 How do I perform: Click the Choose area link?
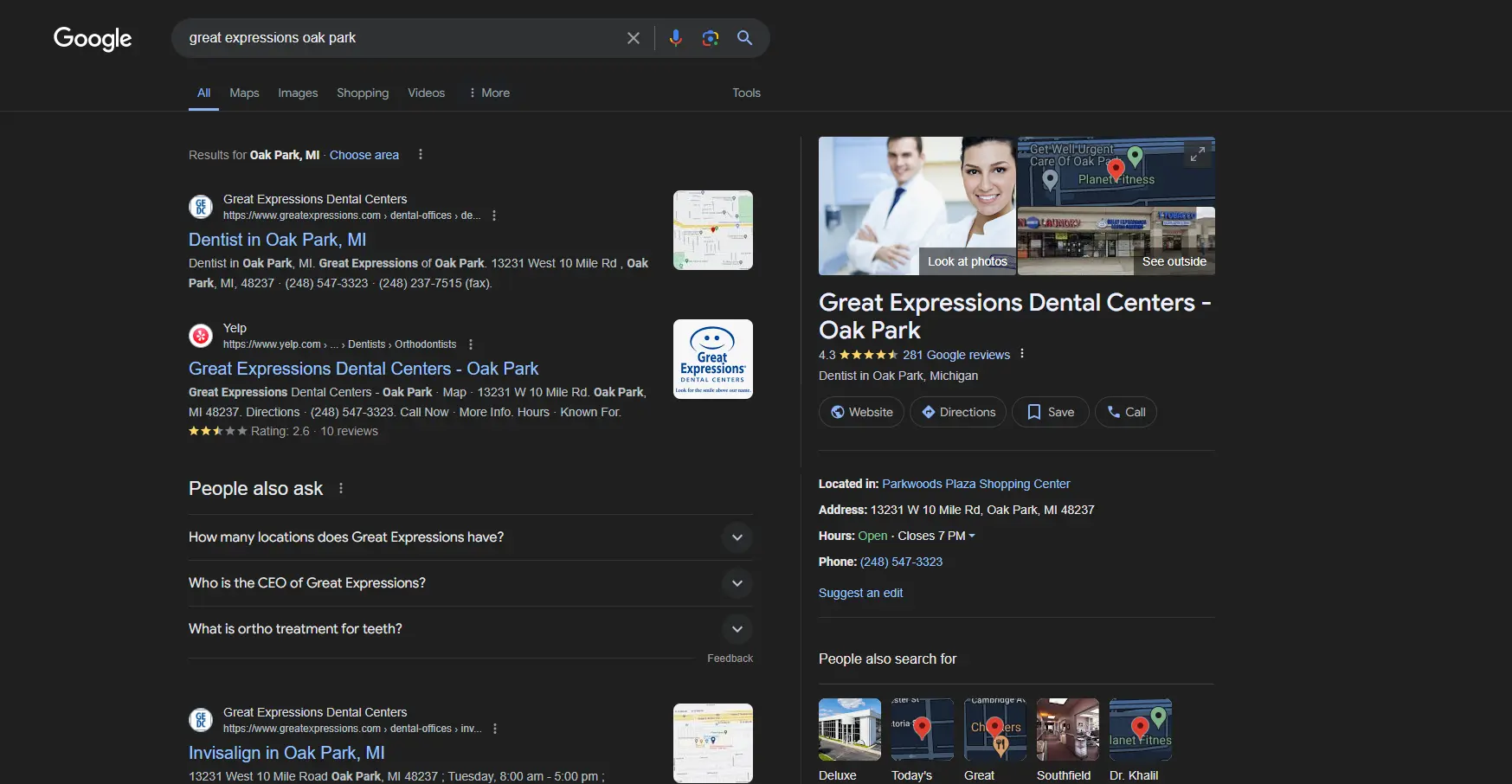click(x=364, y=155)
